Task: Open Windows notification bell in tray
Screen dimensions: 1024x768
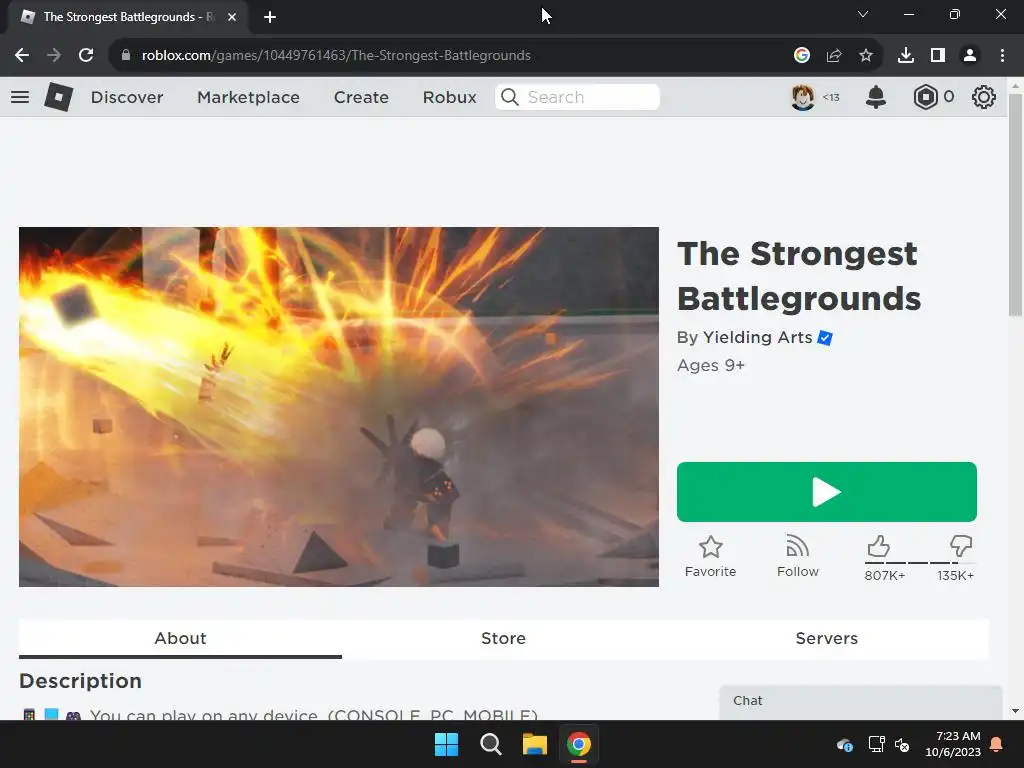Action: pyautogui.click(x=997, y=744)
